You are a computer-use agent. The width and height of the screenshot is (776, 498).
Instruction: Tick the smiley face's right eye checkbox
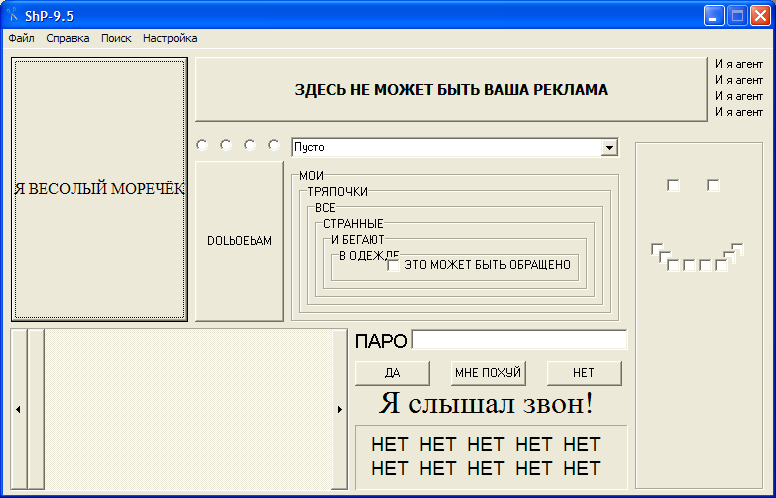[713, 185]
